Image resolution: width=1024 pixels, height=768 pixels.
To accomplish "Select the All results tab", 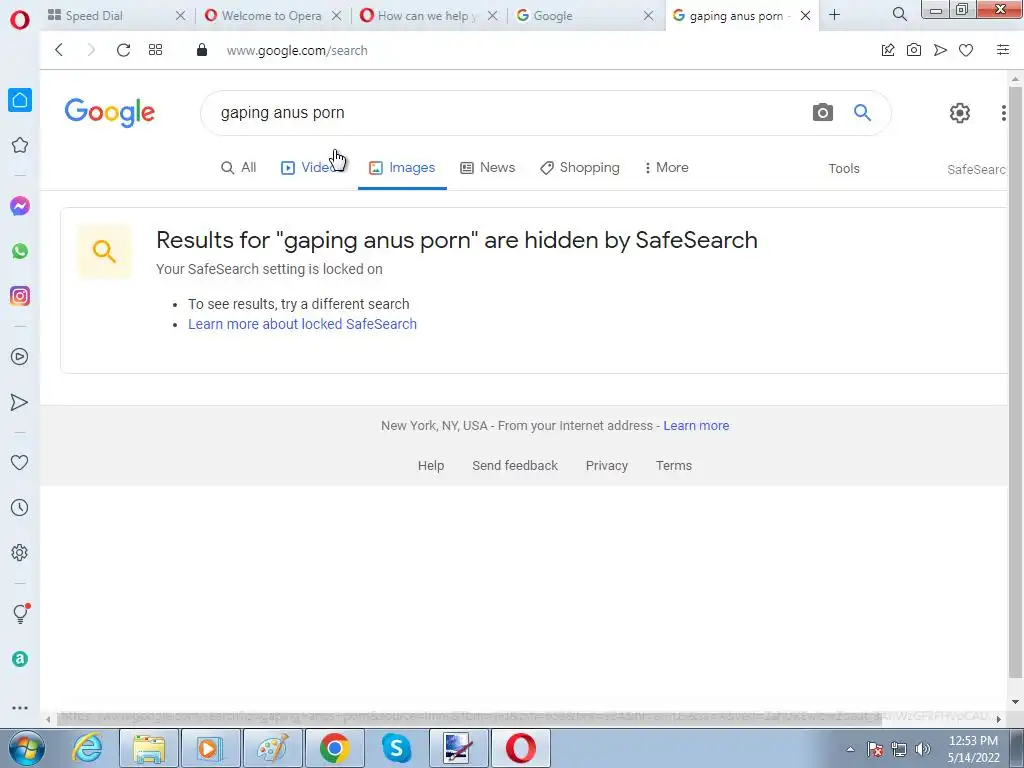I will (238, 168).
